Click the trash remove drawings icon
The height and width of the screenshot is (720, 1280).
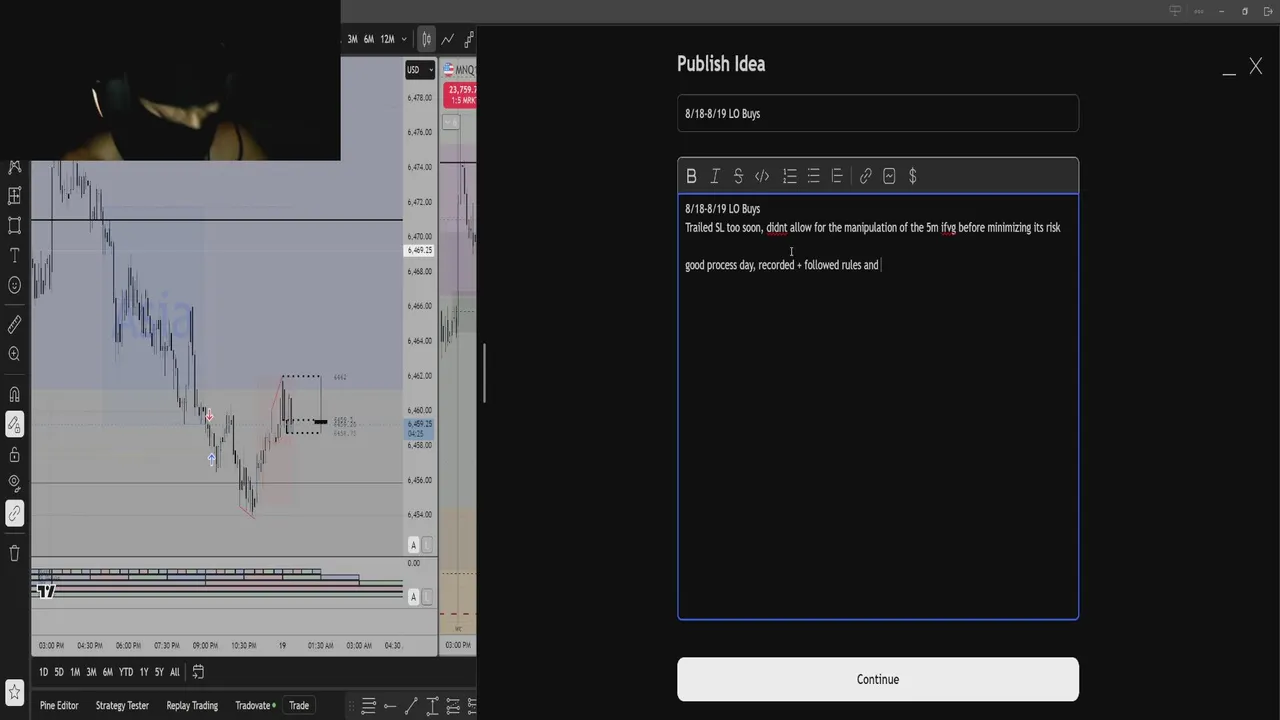[14, 553]
